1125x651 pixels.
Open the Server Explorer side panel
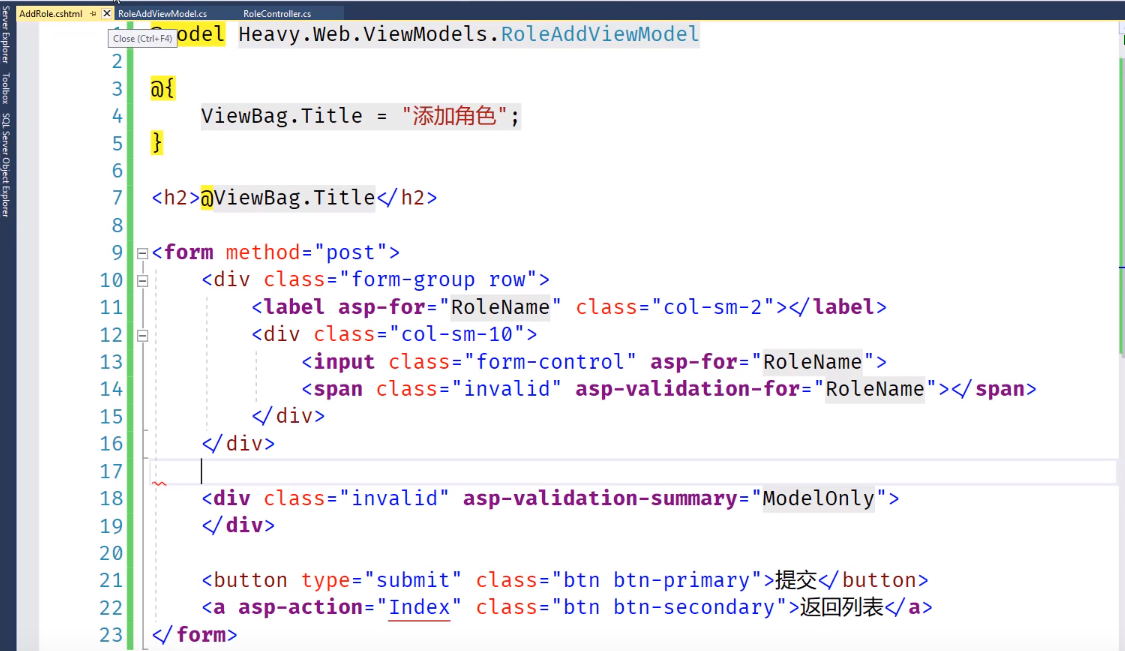coord(6,34)
